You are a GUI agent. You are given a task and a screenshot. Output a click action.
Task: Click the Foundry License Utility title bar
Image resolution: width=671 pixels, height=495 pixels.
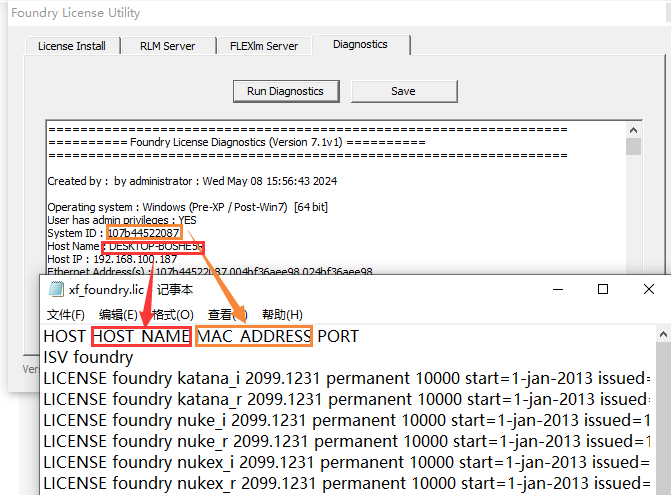point(338,13)
